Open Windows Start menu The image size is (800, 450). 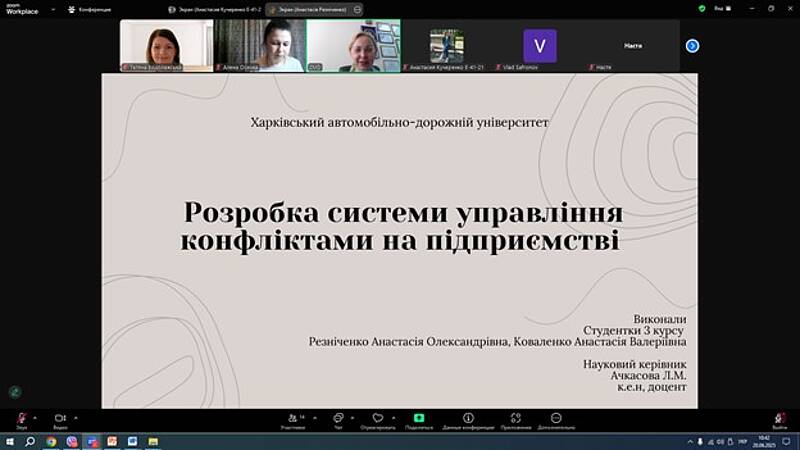[10, 441]
